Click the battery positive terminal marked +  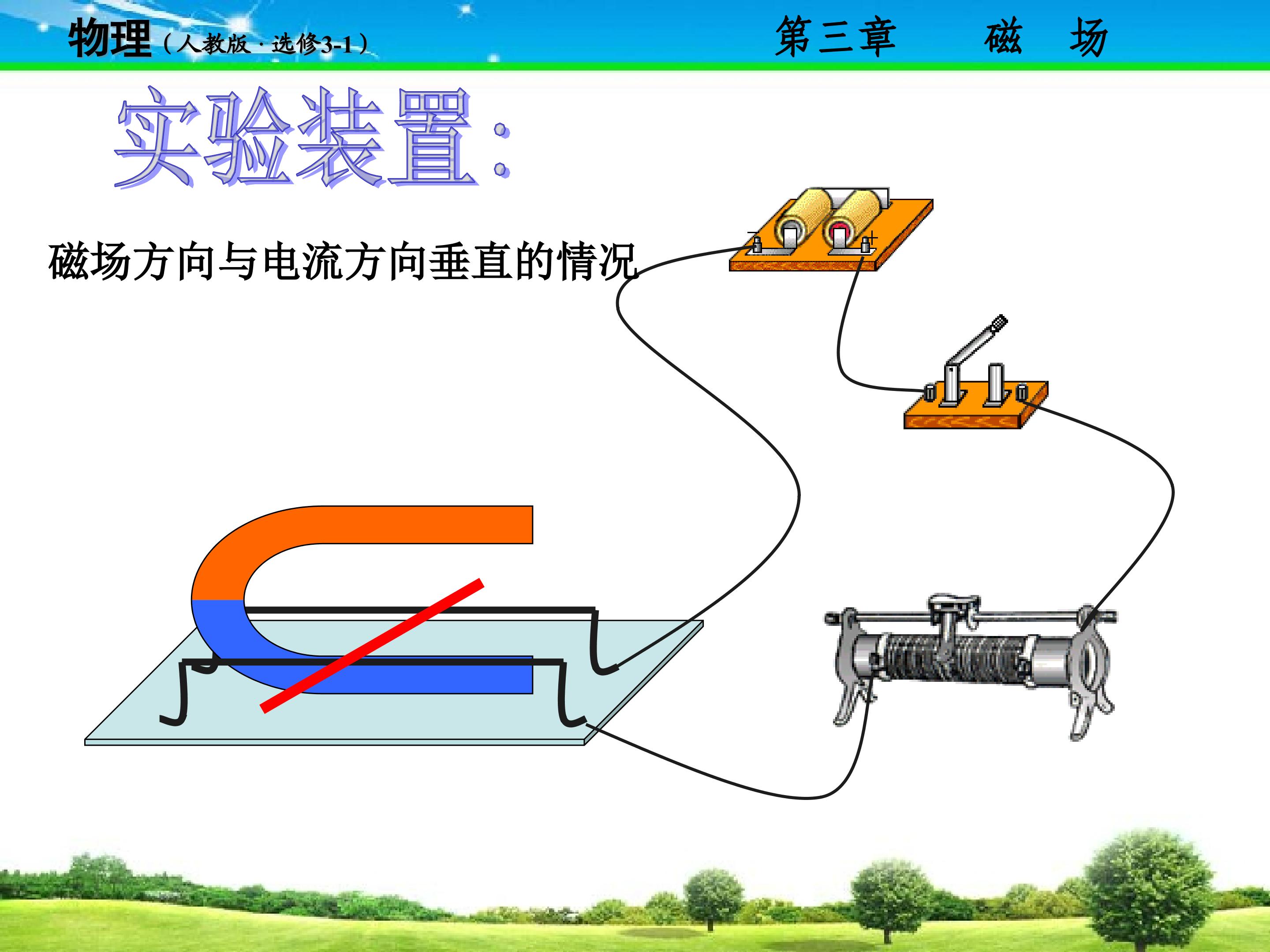pos(866,245)
